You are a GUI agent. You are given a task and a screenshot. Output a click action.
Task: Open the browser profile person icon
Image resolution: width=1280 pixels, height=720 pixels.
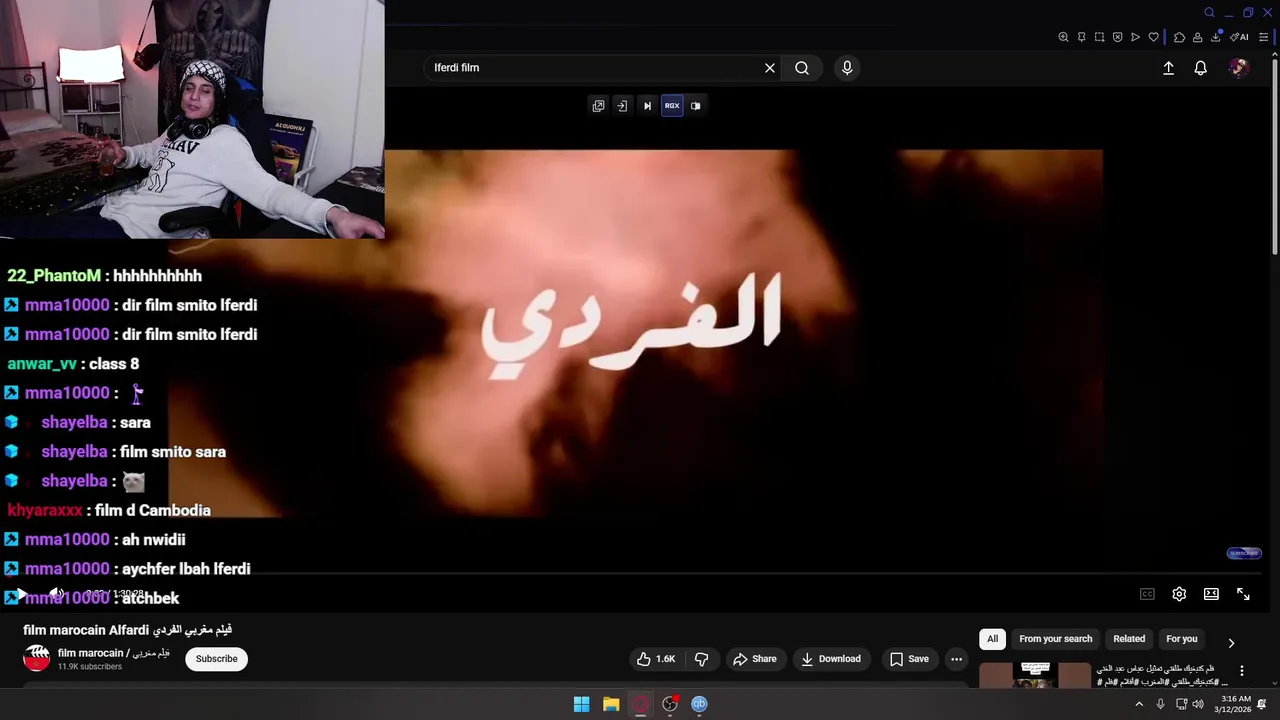click(1197, 37)
